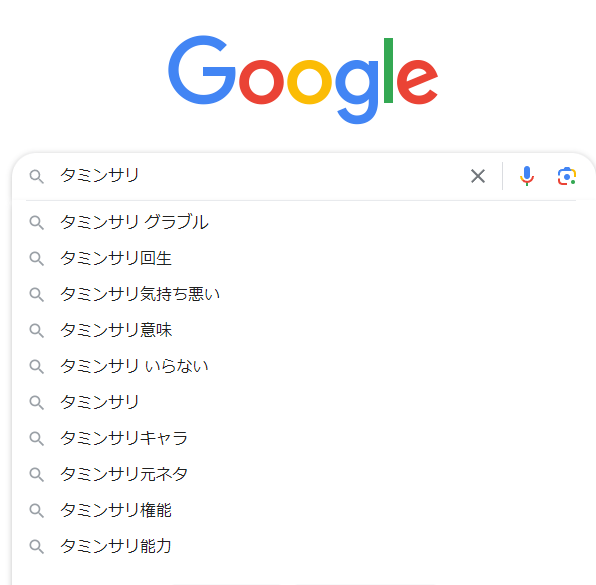This screenshot has width=596, height=585.
Task: Click the search field containing タミンサリ
Action: (x=262, y=176)
